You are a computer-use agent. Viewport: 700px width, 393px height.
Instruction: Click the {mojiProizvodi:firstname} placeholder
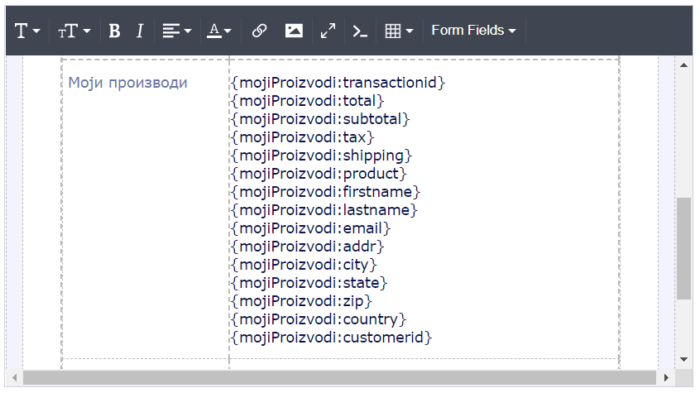325,192
